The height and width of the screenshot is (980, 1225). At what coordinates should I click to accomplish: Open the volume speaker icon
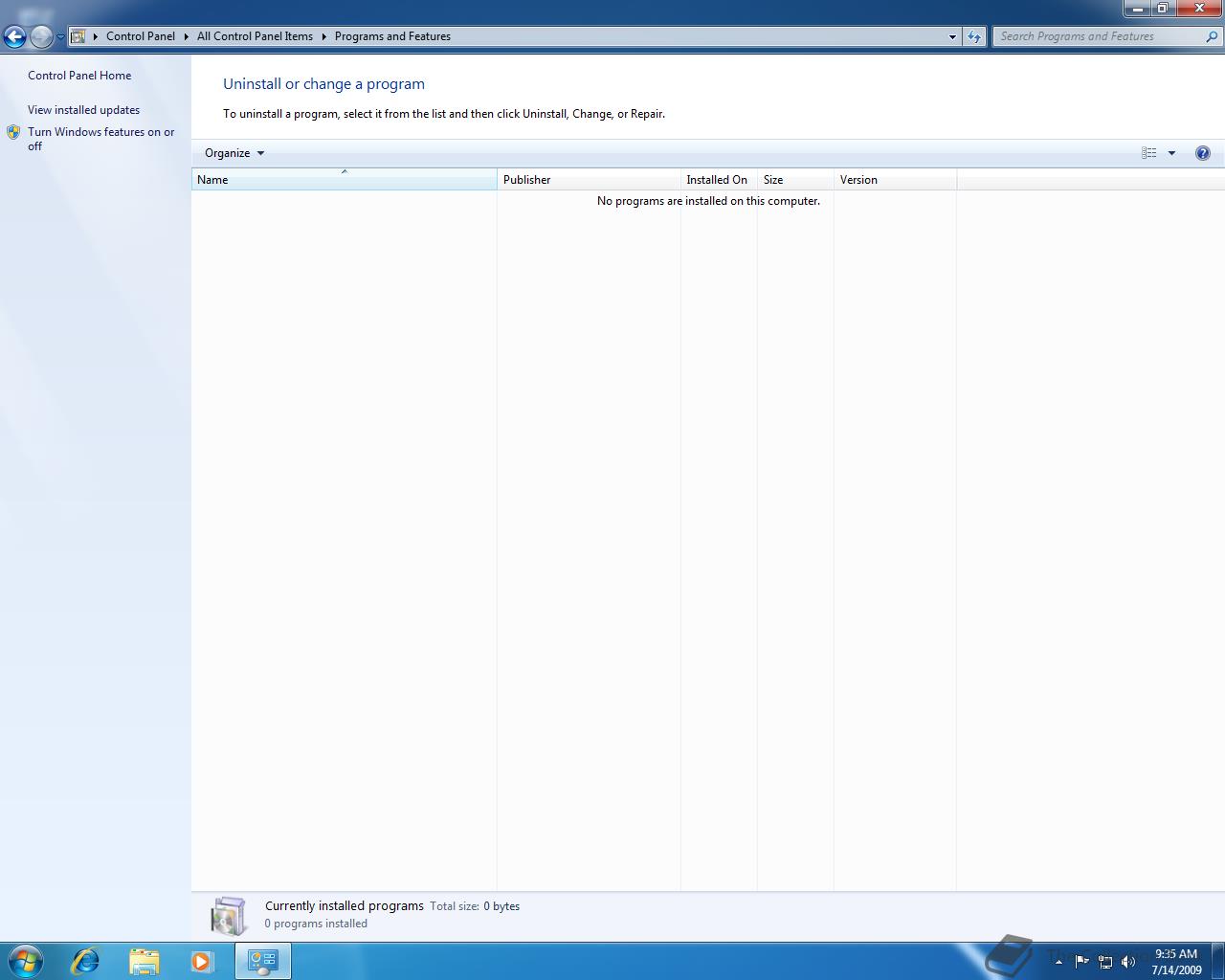[x=1128, y=962]
